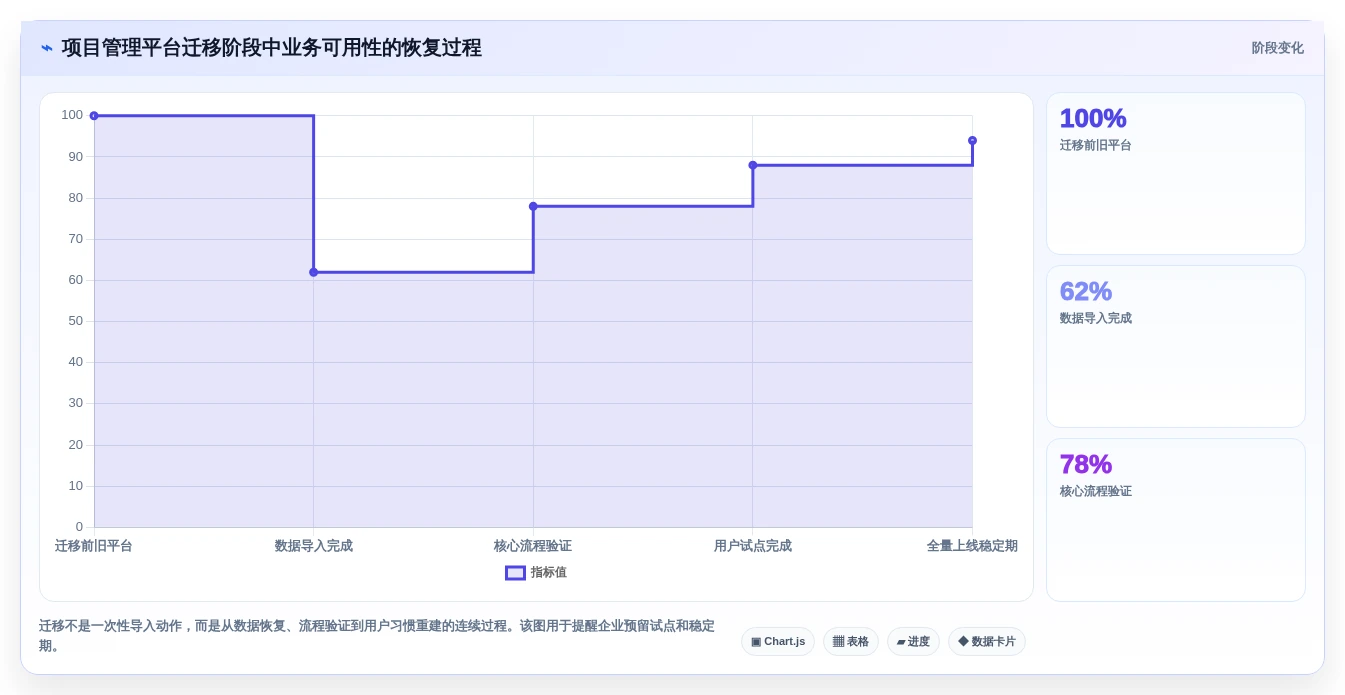Click data point at 全量上线稳定期 (94)
The image size is (1345, 695).
[972, 141]
